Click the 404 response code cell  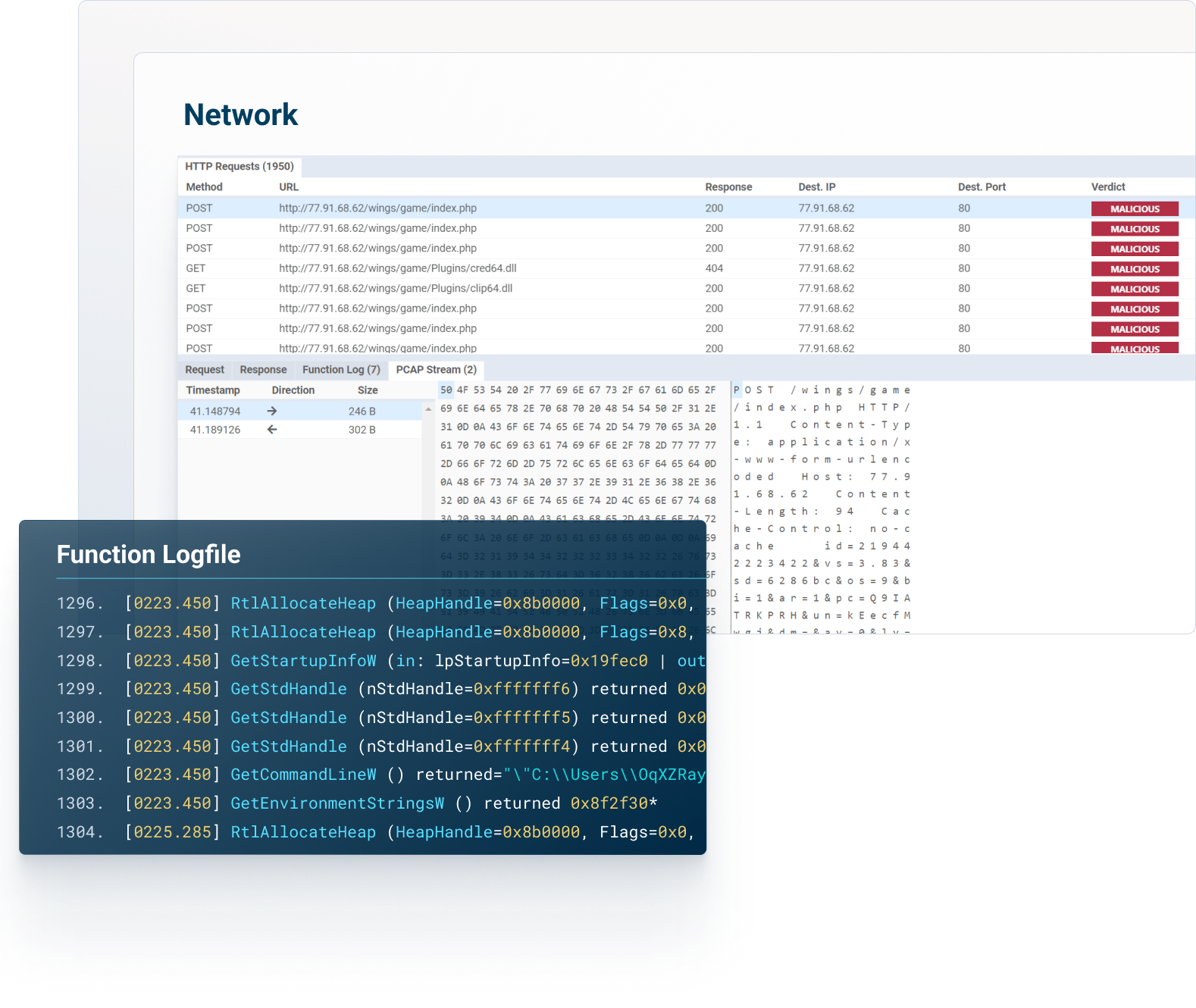point(714,268)
